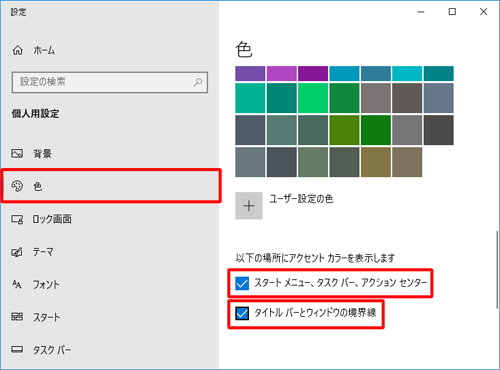The height and width of the screenshot is (370, 500).
Task: Click the lock screen icon beside ロック画面
Action: (17, 219)
